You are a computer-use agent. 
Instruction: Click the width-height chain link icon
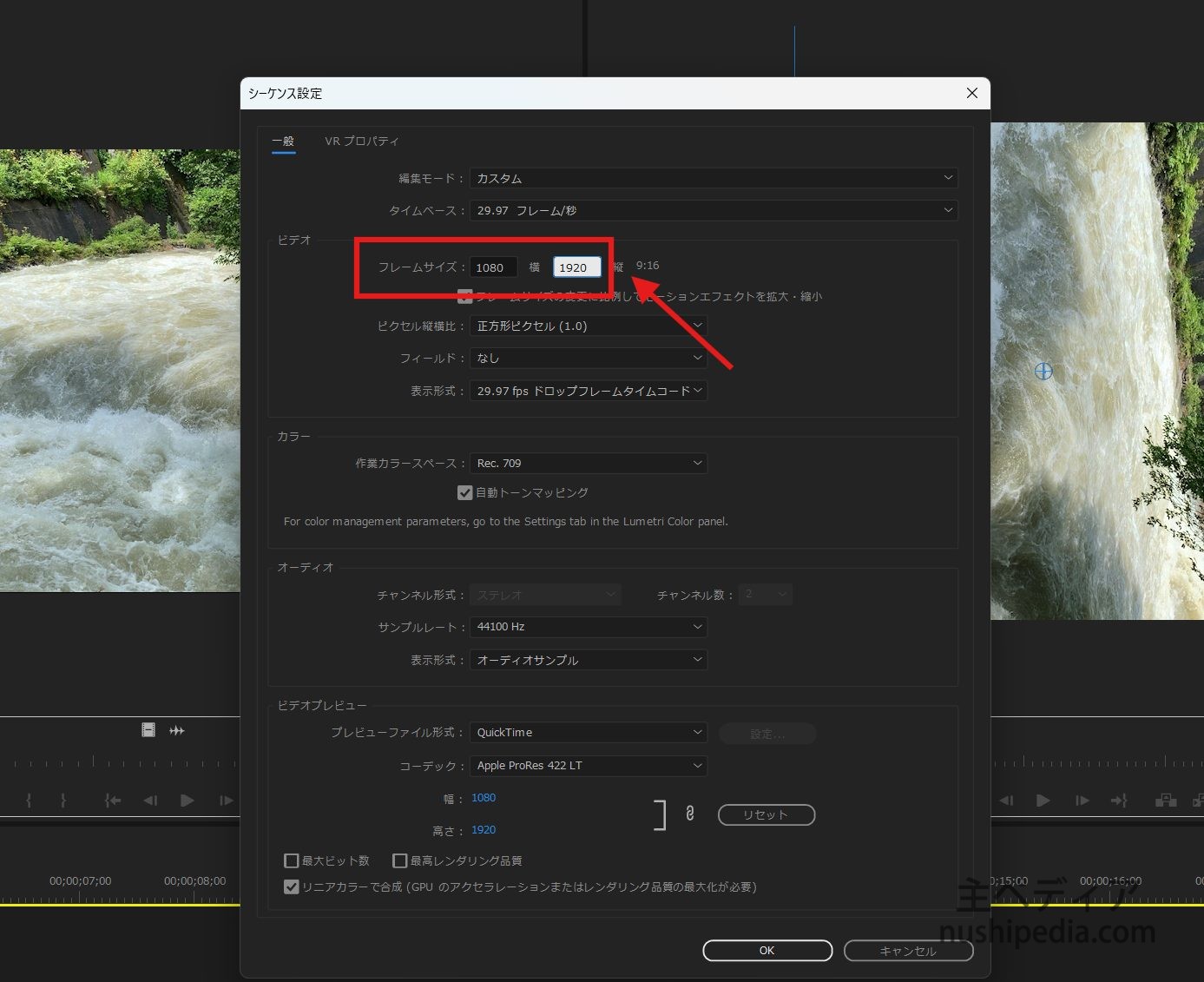[689, 814]
